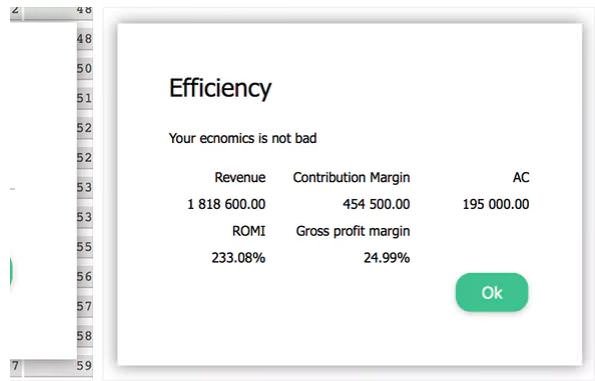The height and width of the screenshot is (381, 595).
Task: Select the row numbered 56
Action: 85,277
